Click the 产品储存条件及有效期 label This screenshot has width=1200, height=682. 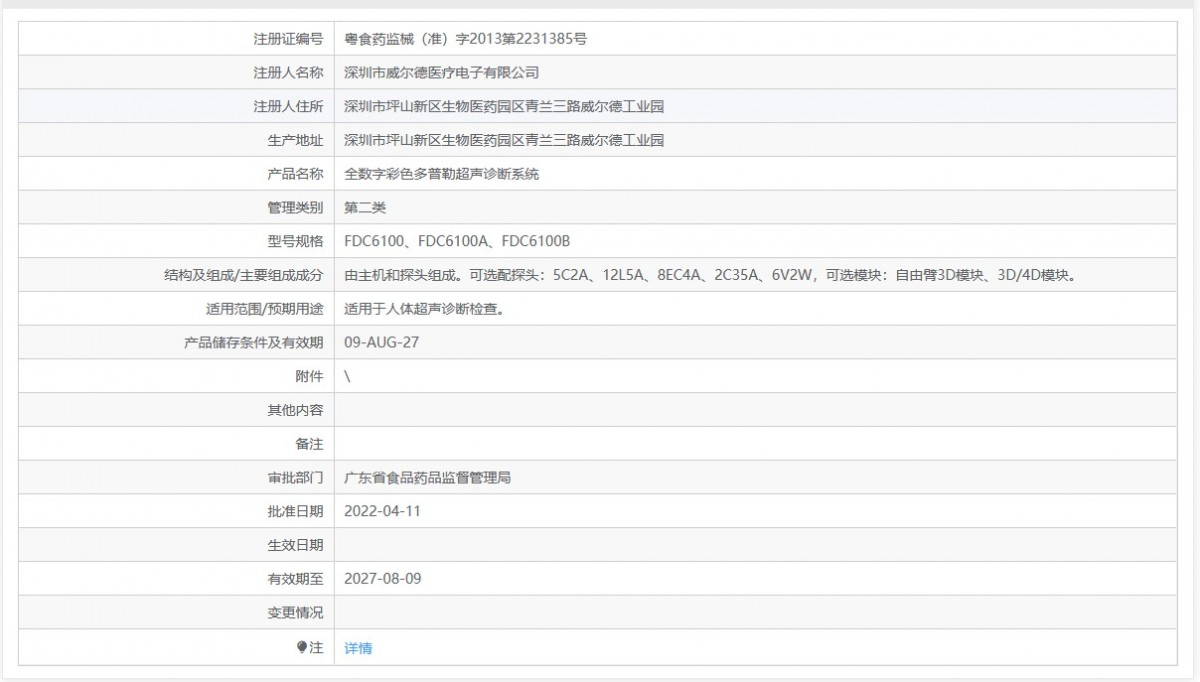point(254,343)
